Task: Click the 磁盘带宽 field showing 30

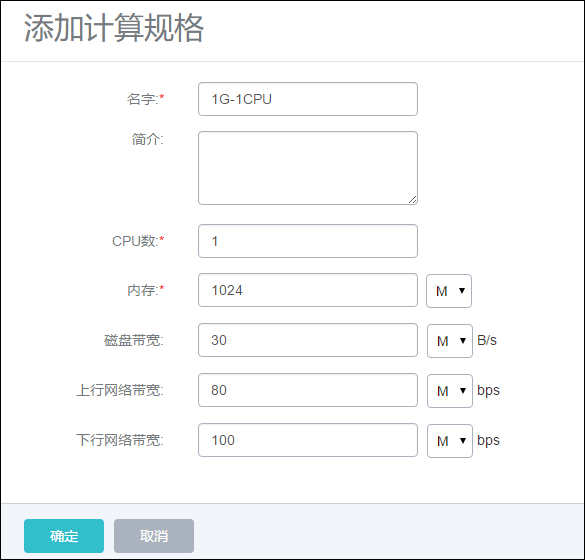Action: pos(308,340)
